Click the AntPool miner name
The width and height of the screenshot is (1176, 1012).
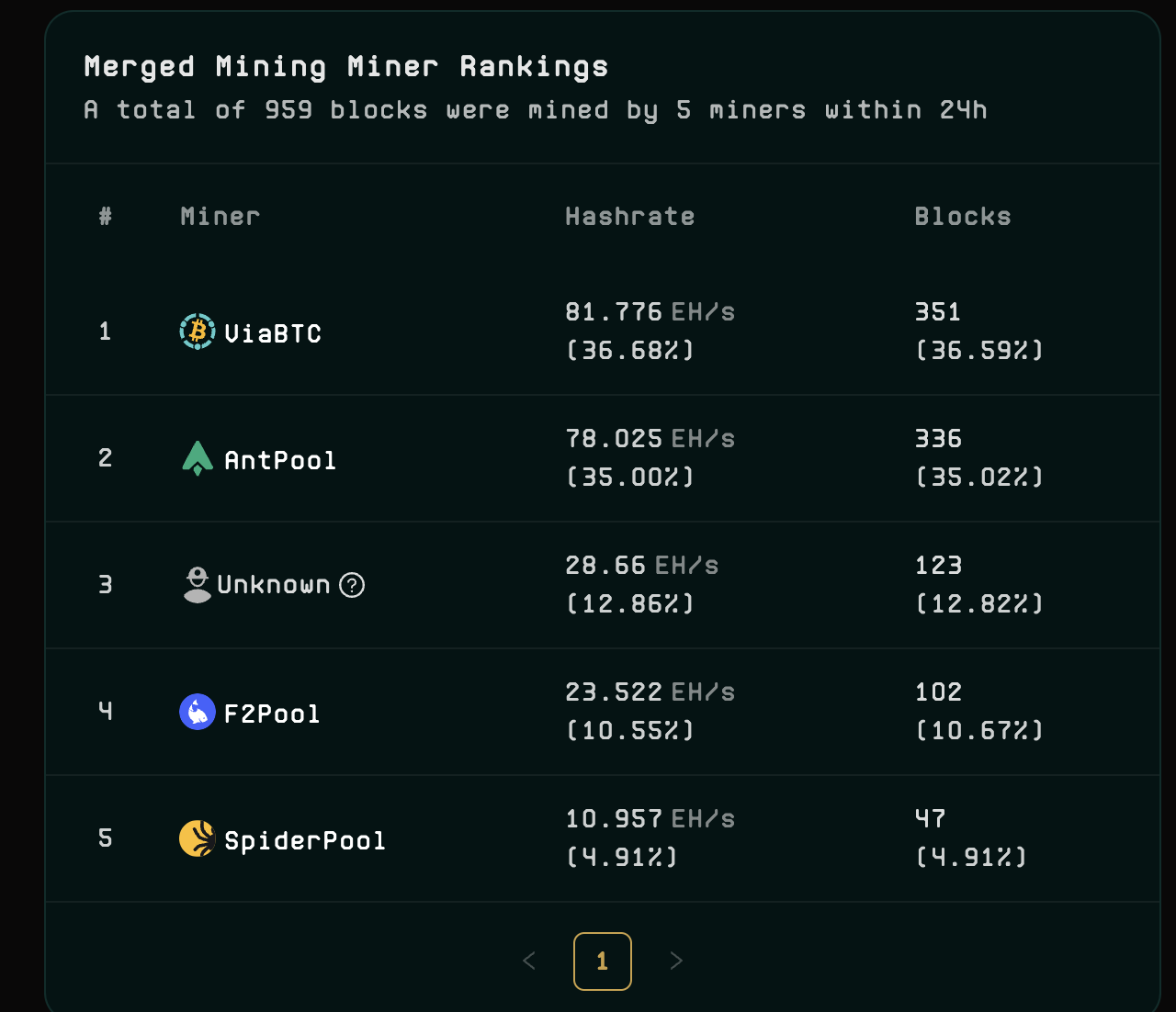pyautogui.click(x=280, y=460)
